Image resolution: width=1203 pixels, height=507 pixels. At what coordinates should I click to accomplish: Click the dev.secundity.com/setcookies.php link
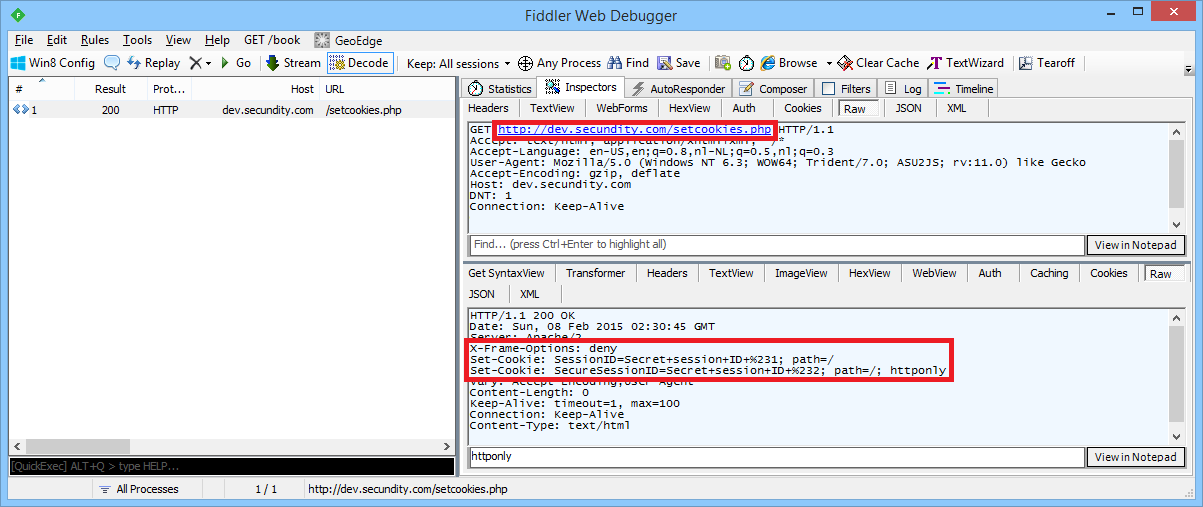[634, 130]
